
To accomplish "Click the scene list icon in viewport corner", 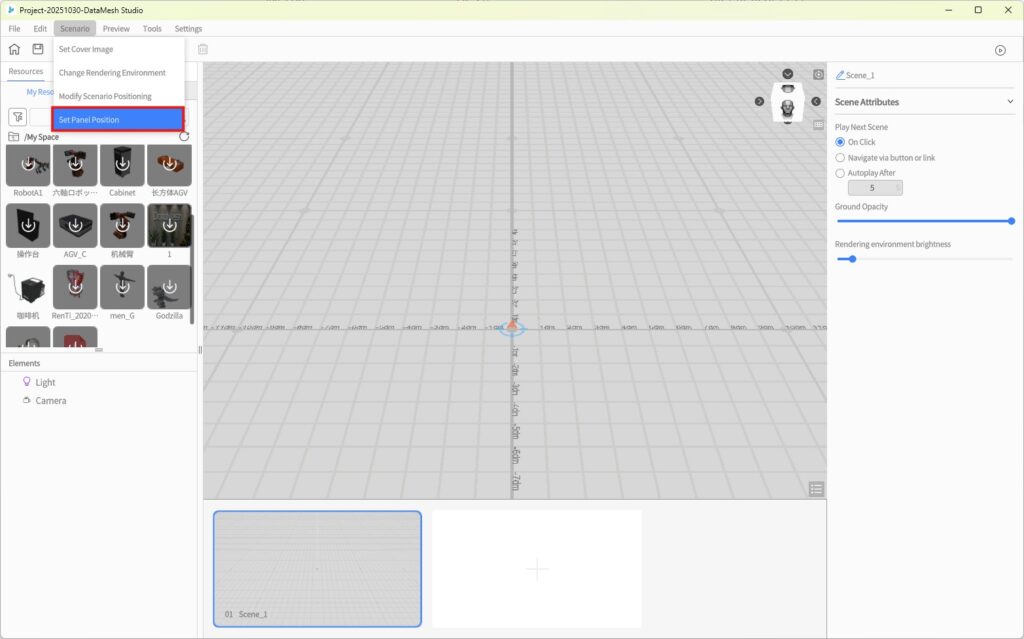I will tap(816, 488).
